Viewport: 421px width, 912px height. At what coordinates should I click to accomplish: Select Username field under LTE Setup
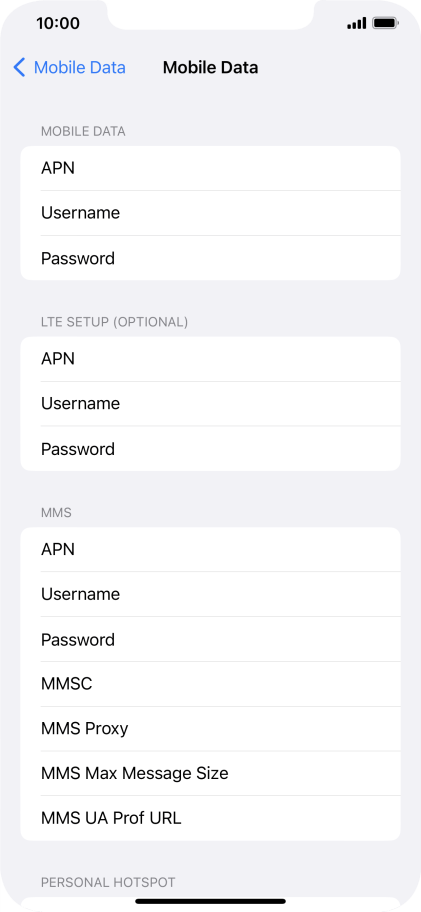(210, 404)
